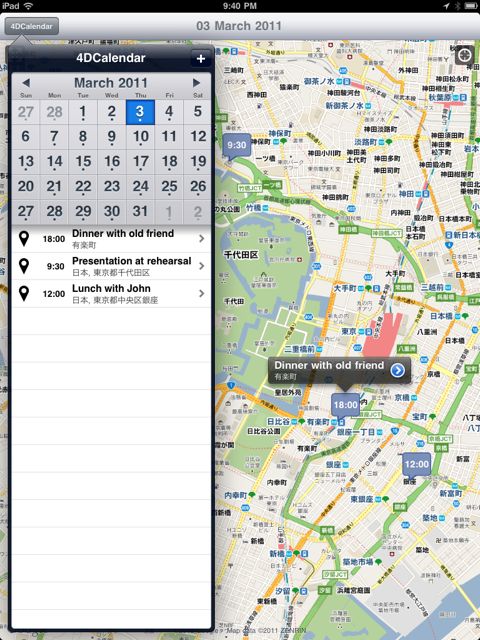Tap location pin of Presentation at rehearsal
The image size is (480, 640).
click(24, 266)
